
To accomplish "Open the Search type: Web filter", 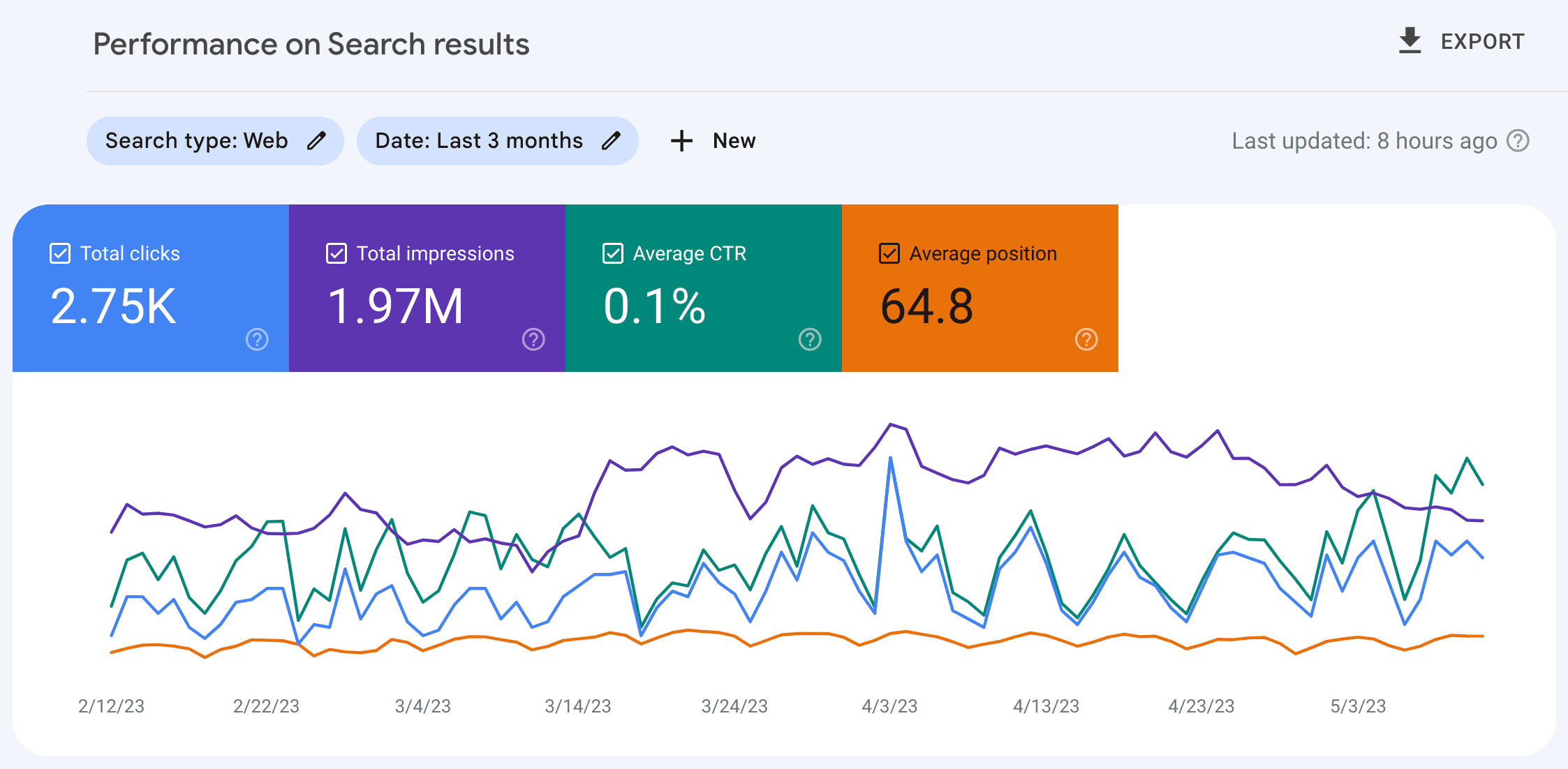I will (x=196, y=141).
